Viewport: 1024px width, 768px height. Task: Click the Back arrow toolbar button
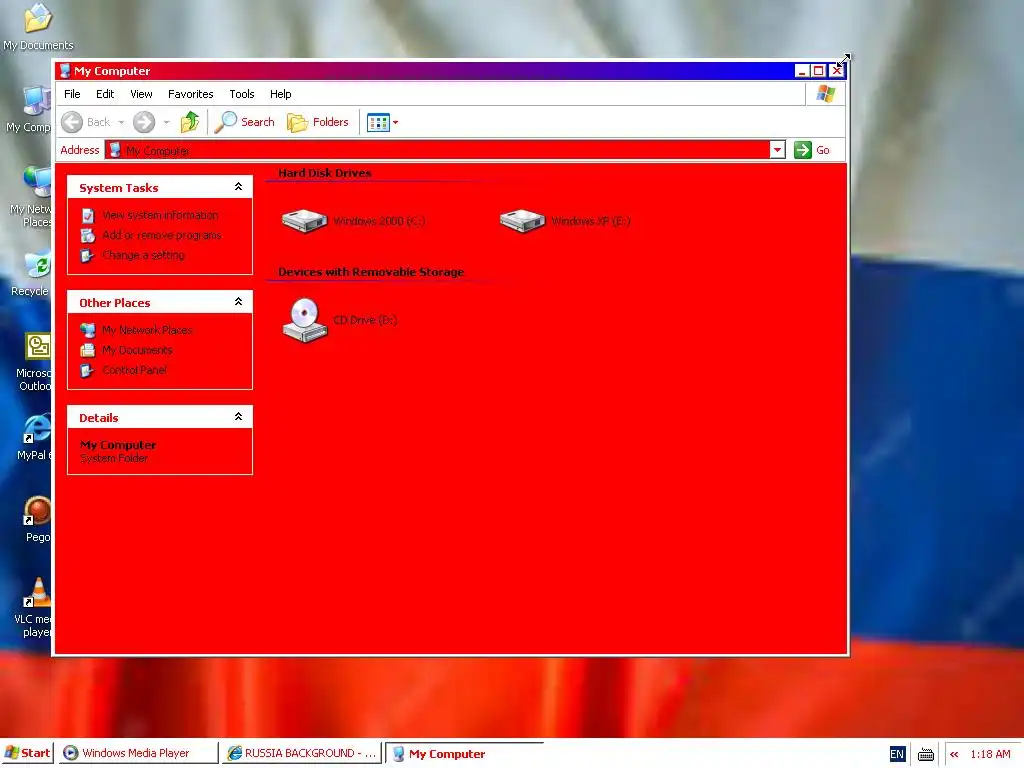(72, 122)
